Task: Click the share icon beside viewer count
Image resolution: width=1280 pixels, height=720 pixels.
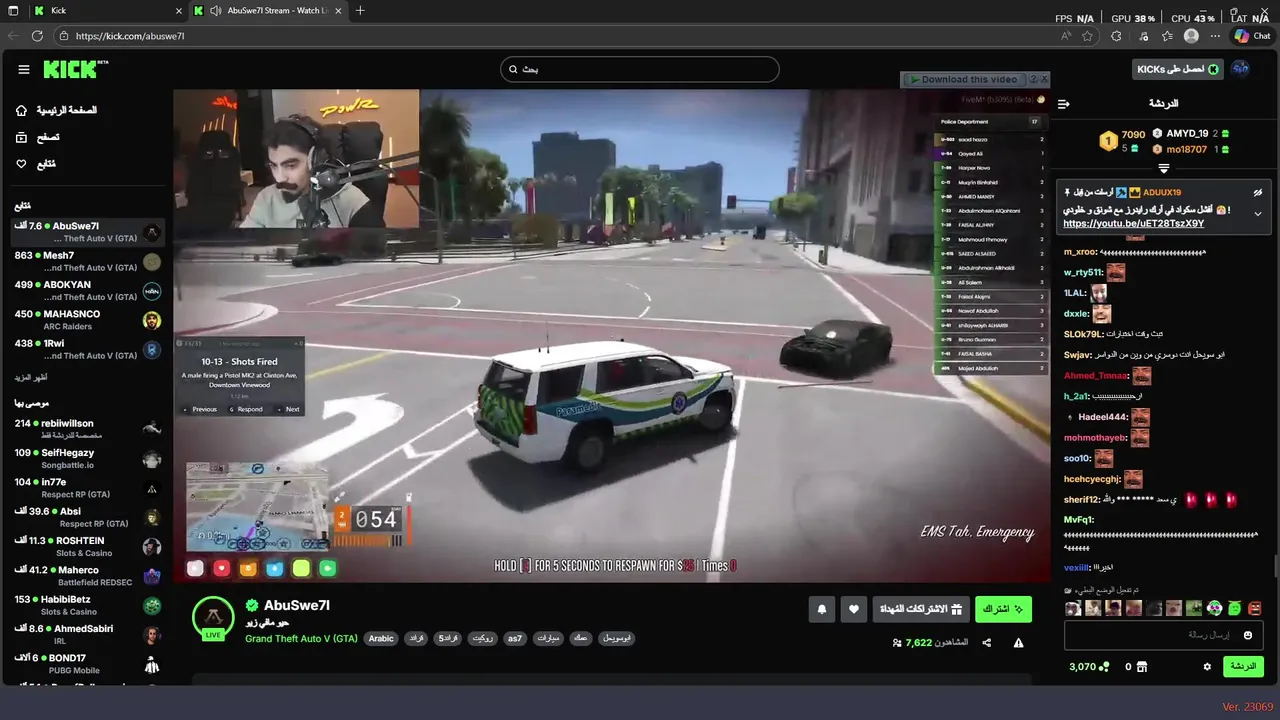Action: 987,643
